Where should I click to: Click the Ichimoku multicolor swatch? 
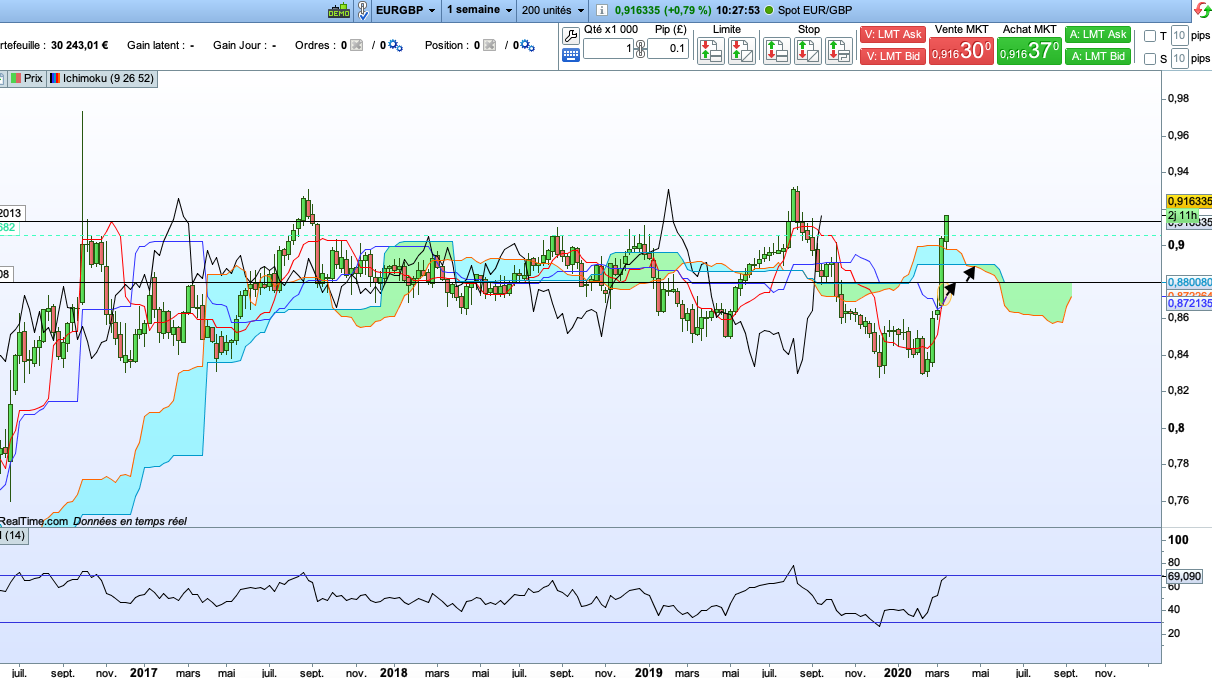click(54, 78)
